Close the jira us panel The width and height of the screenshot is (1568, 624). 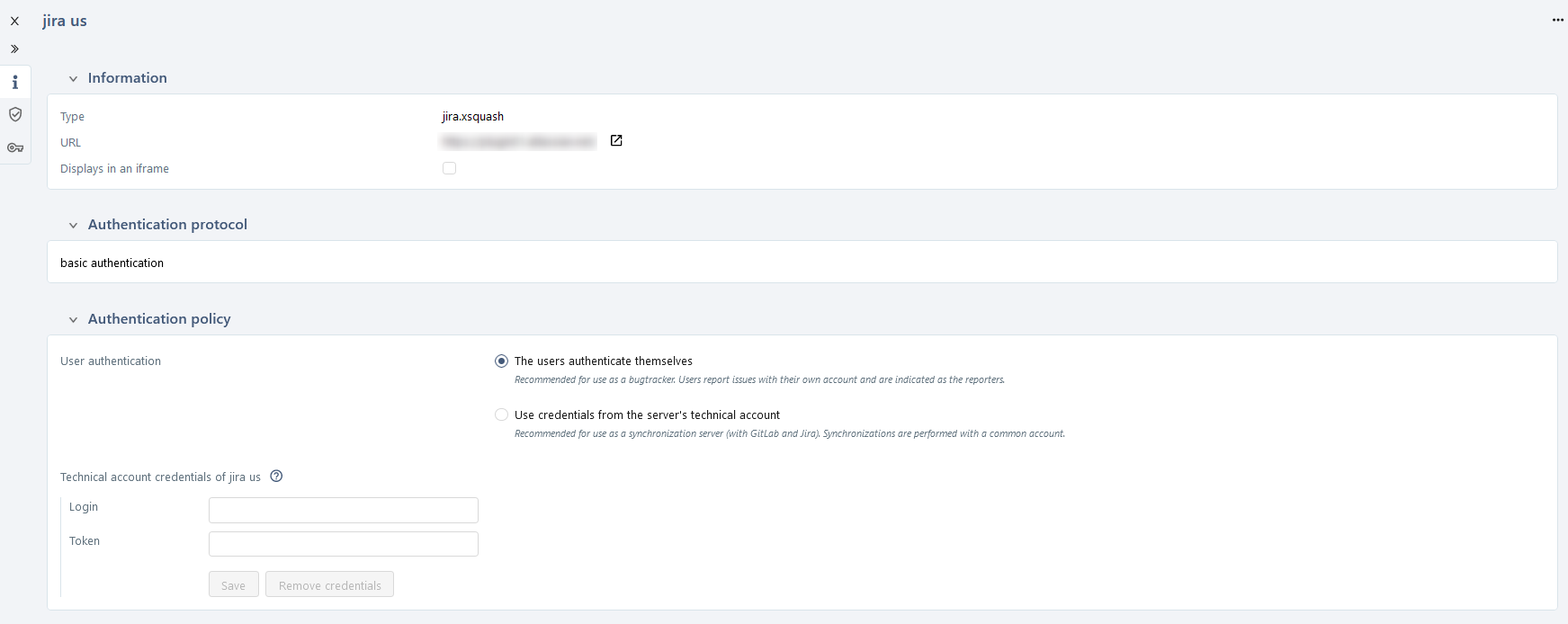13,20
